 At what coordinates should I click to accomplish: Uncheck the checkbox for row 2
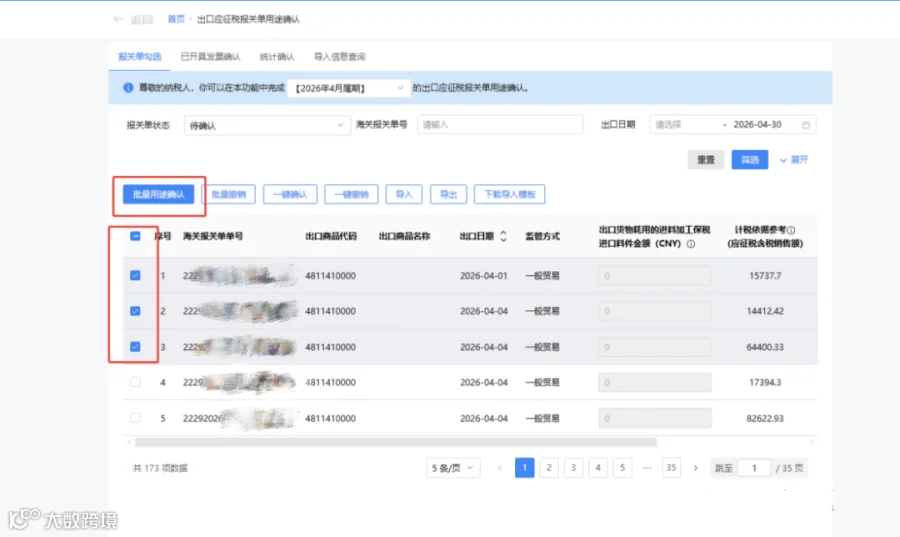tap(135, 311)
